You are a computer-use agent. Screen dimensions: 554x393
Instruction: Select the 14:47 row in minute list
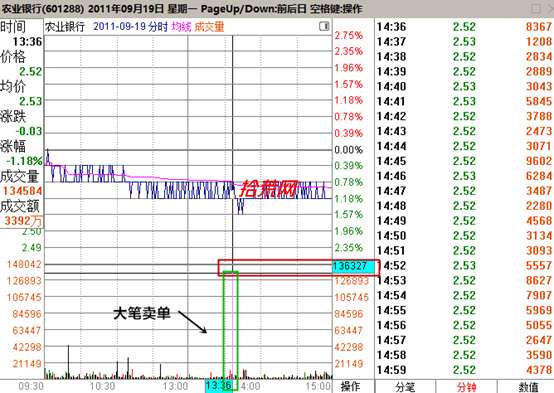(464, 191)
